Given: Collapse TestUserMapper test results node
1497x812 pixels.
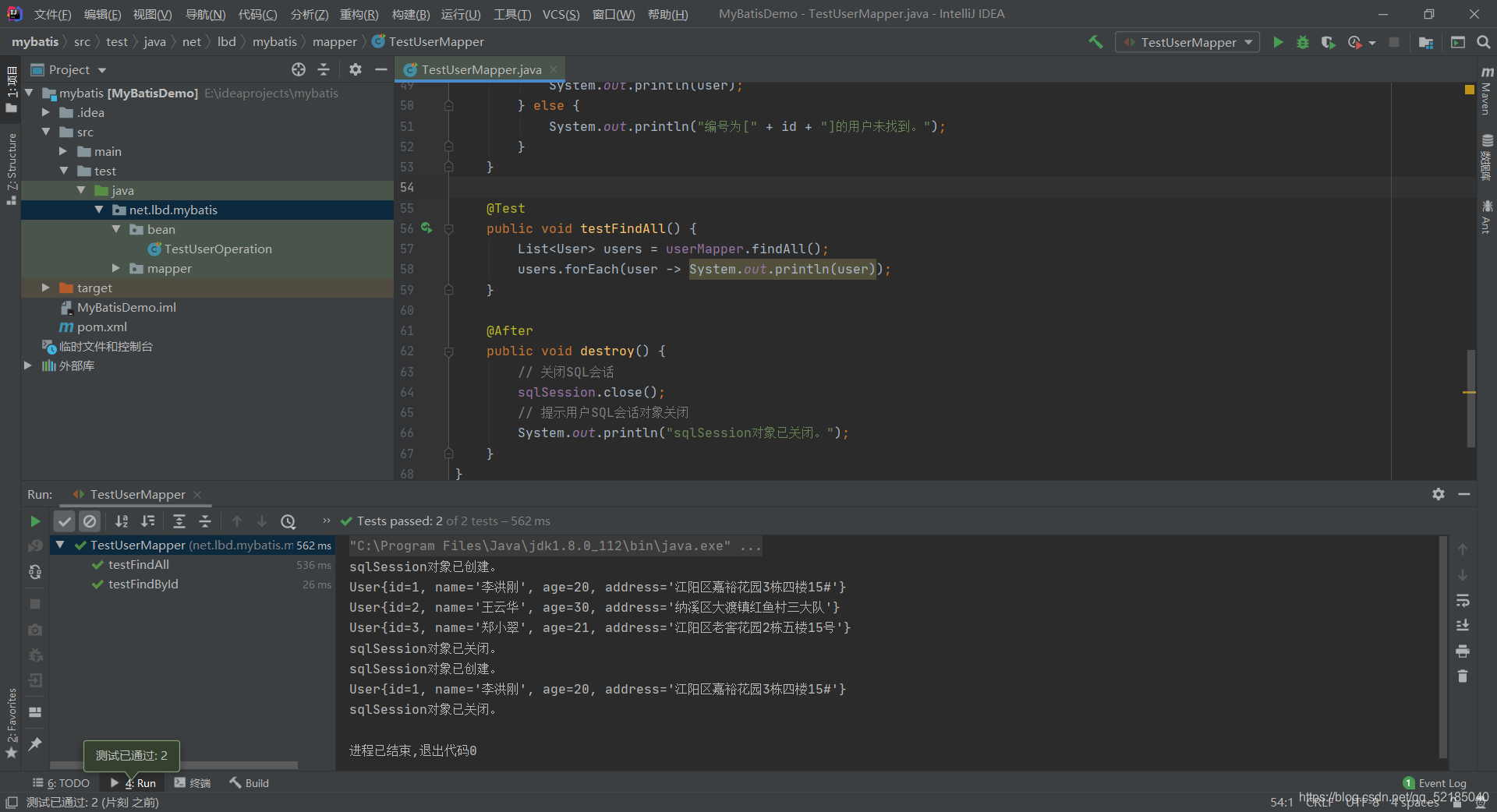Looking at the screenshot, I should [60, 545].
